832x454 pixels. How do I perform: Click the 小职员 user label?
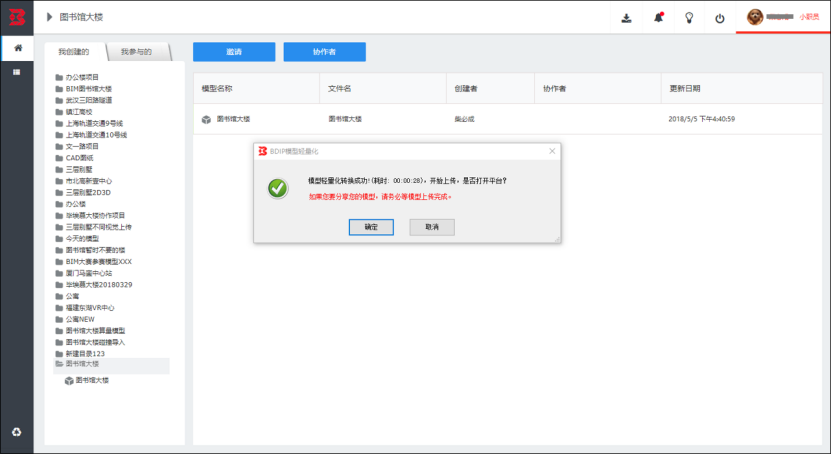[x=809, y=17]
